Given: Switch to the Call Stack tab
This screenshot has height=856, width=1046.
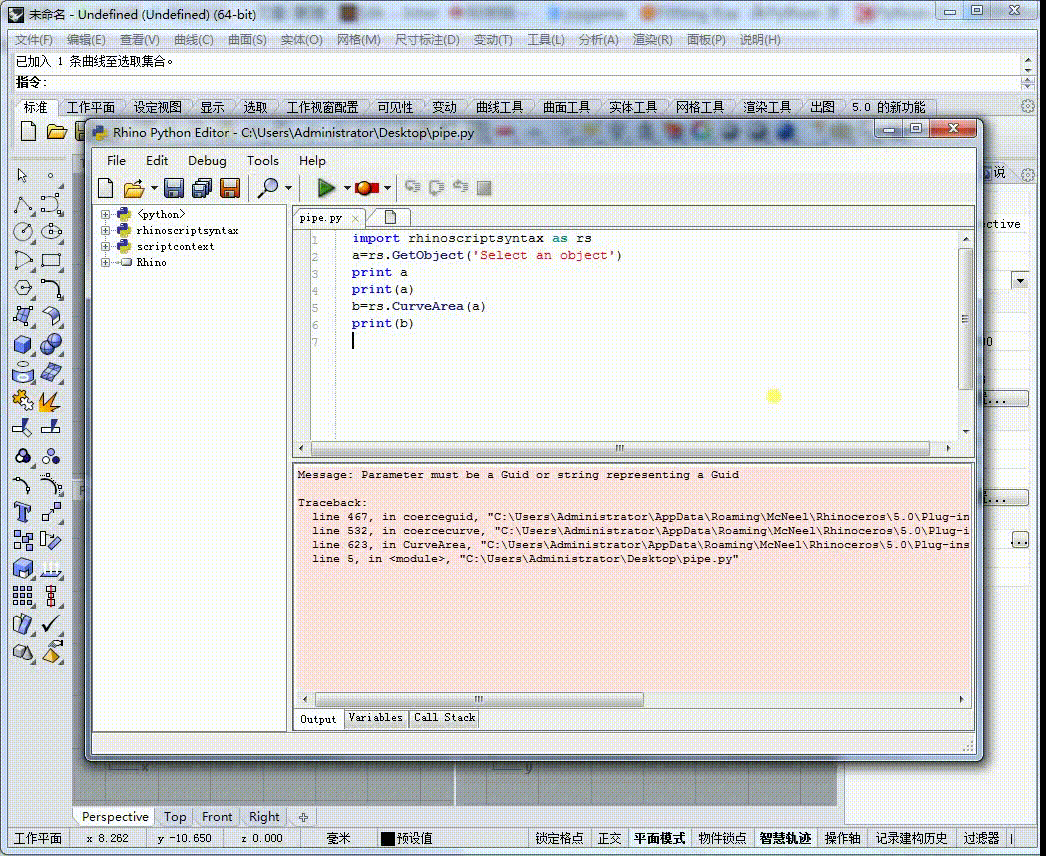Looking at the screenshot, I should click(x=444, y=718).
